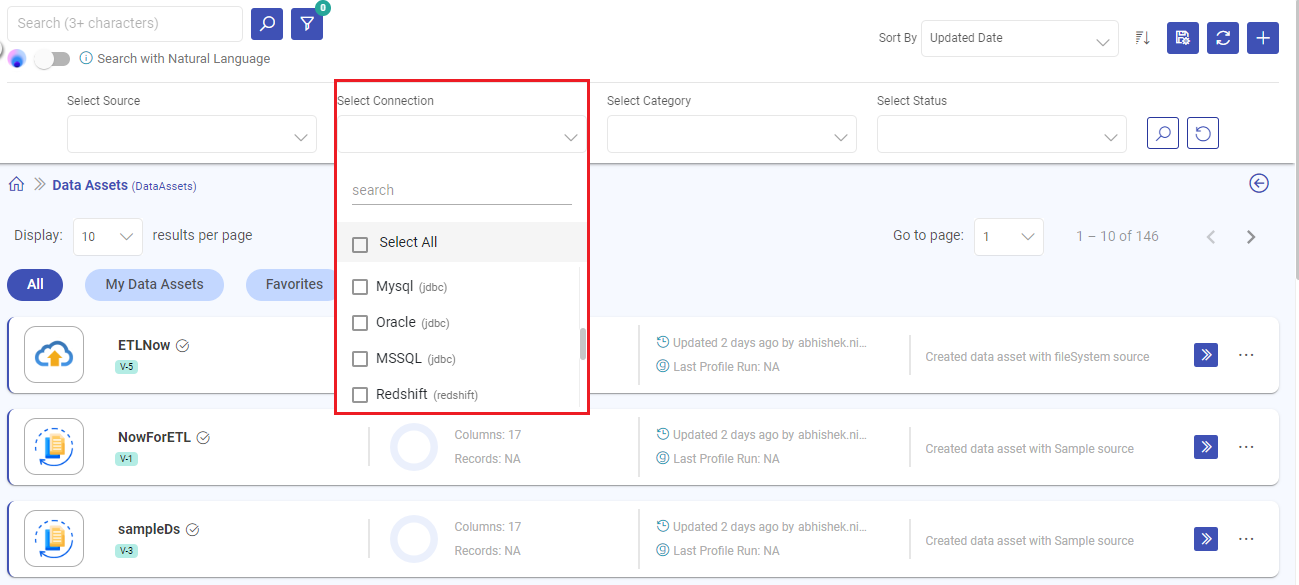Click the home breadcrumb icon
The height and width of the screenshot is (585, 1299).
point(14,183)
